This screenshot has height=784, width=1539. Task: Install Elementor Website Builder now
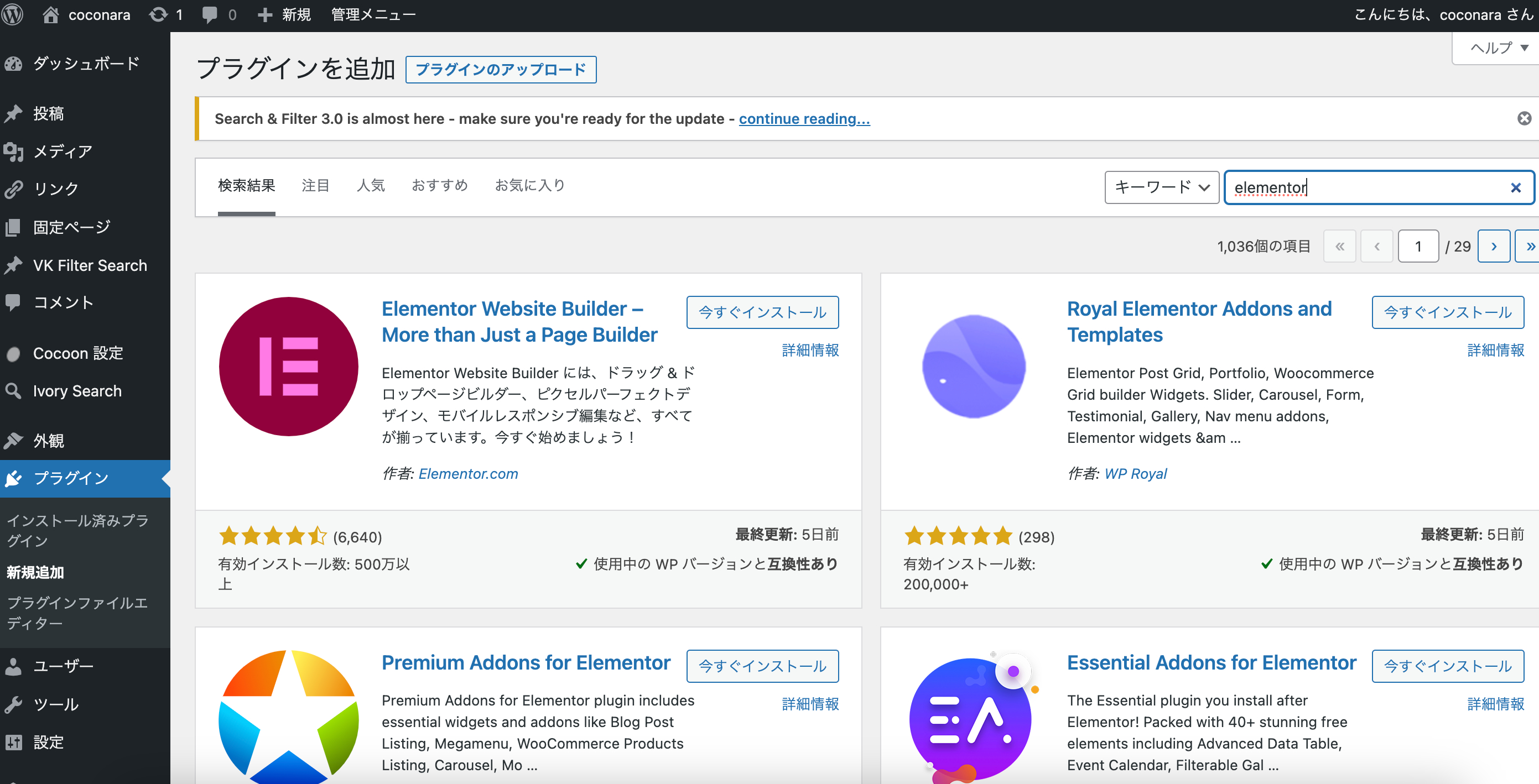762,312
